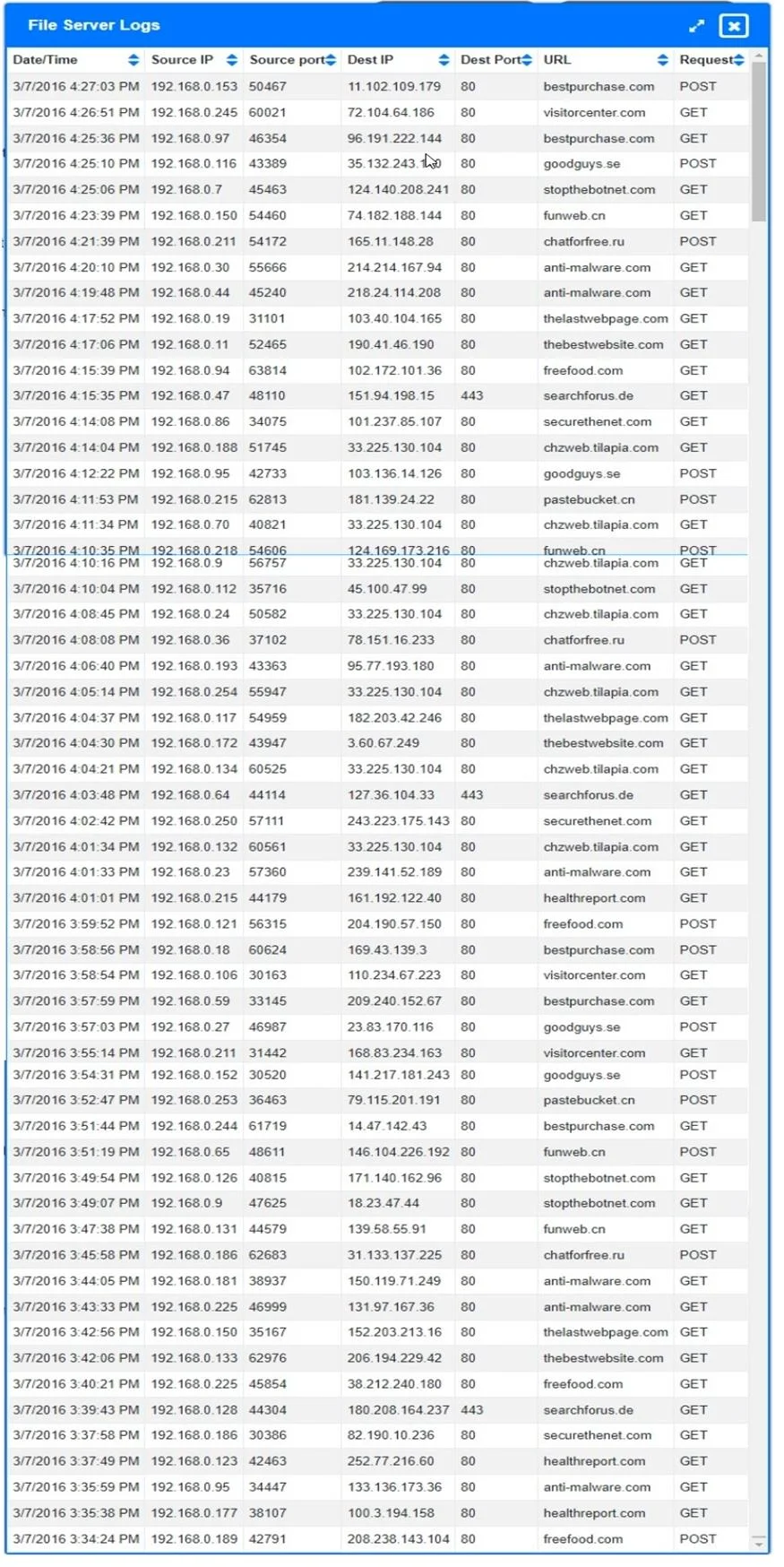Sort by Dest IP column arrows
Image resolution: width=784 pixels, height=1567 pixels.
444,60
